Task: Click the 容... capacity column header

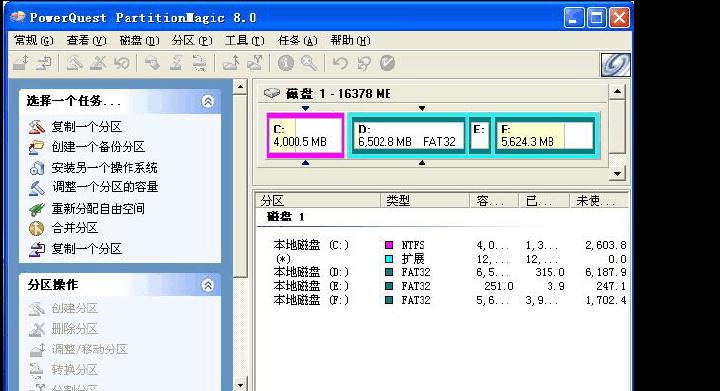Action: point(495,201)
